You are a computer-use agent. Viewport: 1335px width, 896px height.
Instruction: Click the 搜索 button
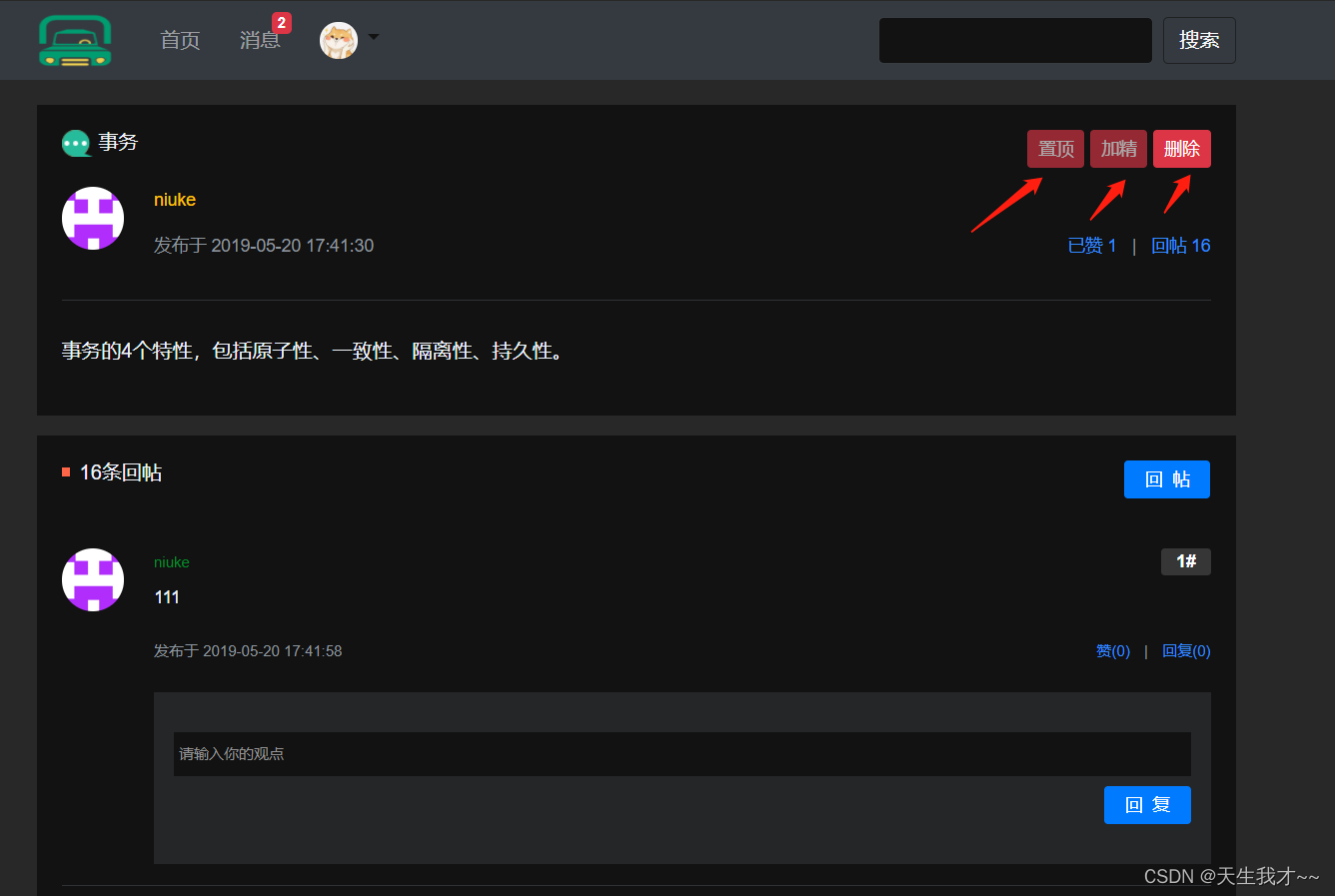(1199, 40)
